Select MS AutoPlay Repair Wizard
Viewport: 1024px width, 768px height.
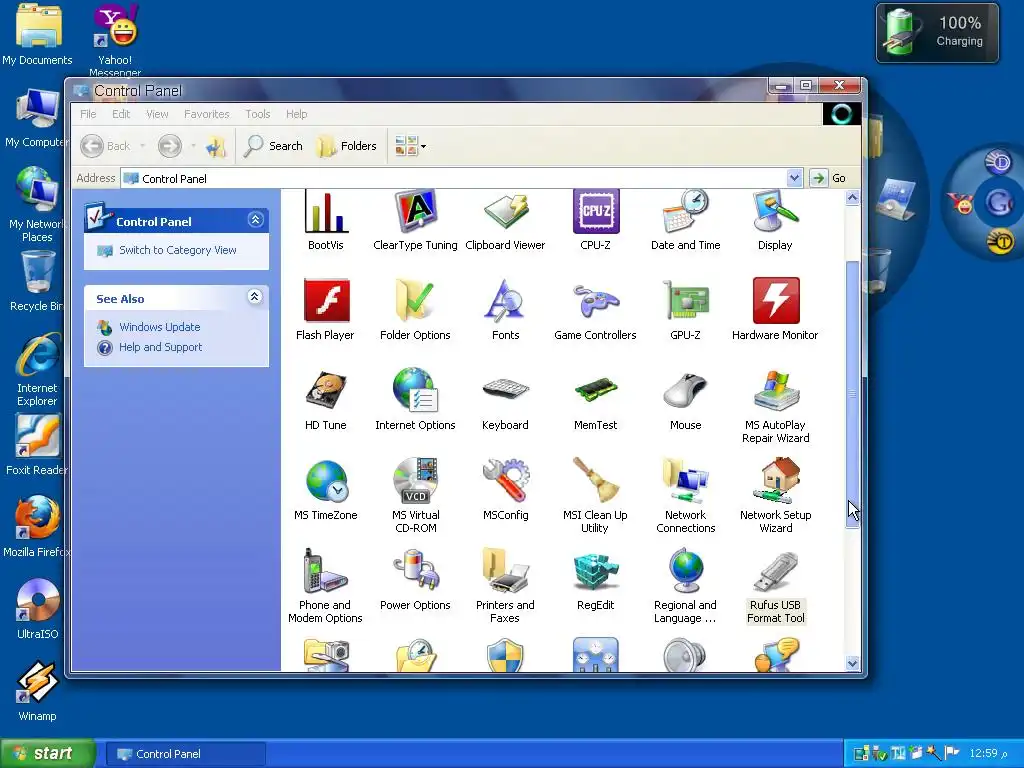click(775, 406)
